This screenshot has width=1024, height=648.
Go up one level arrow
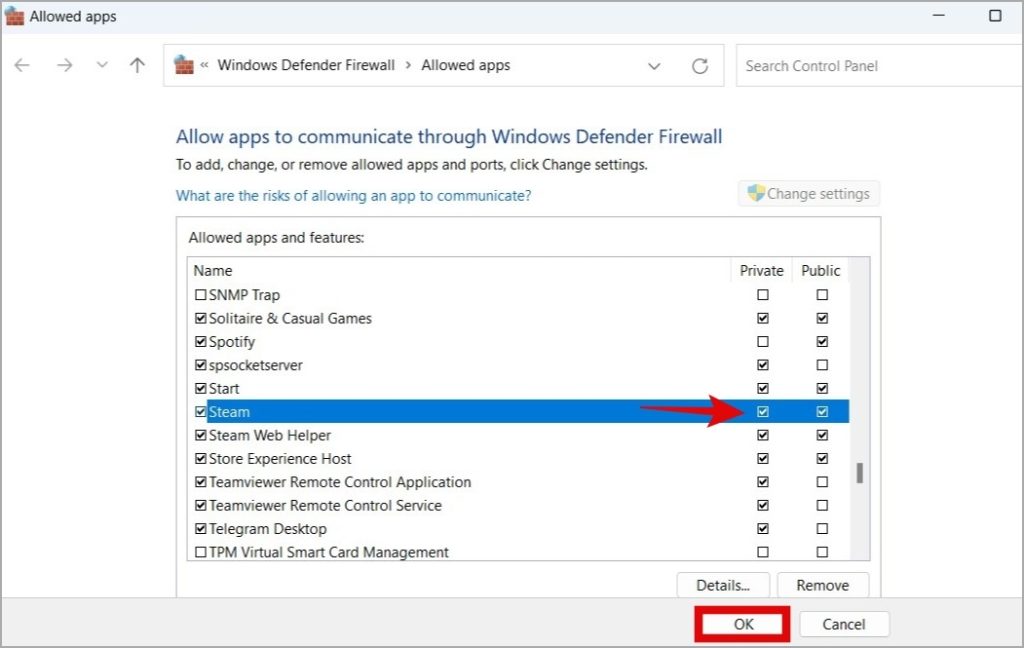137,65
